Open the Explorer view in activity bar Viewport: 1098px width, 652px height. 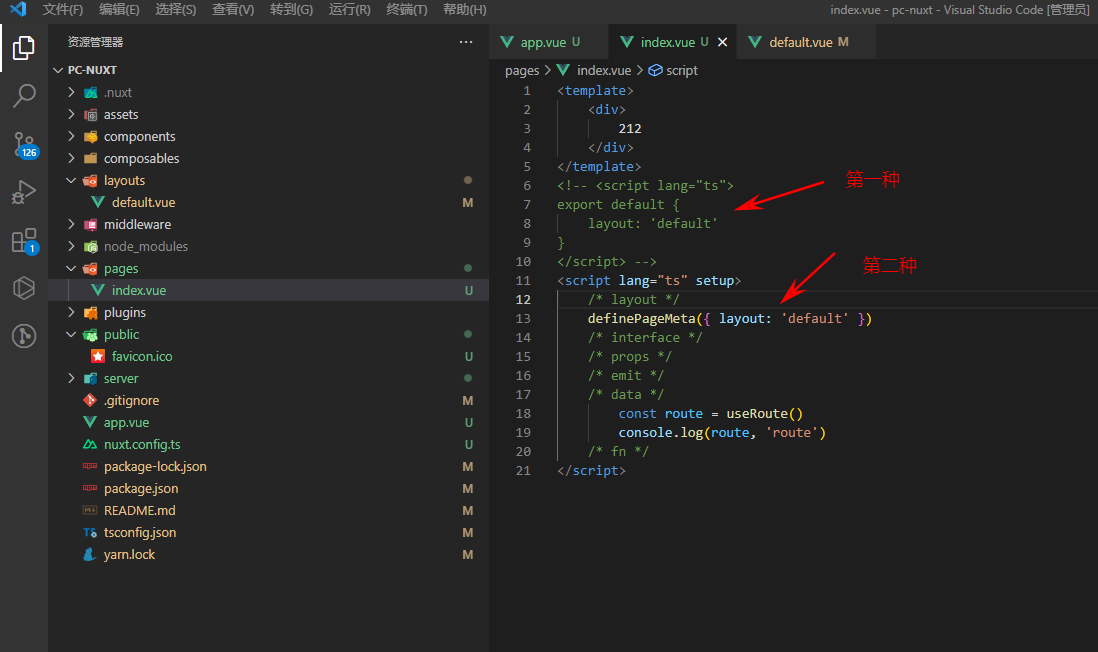pyautogui.click(x=24, y=48)
